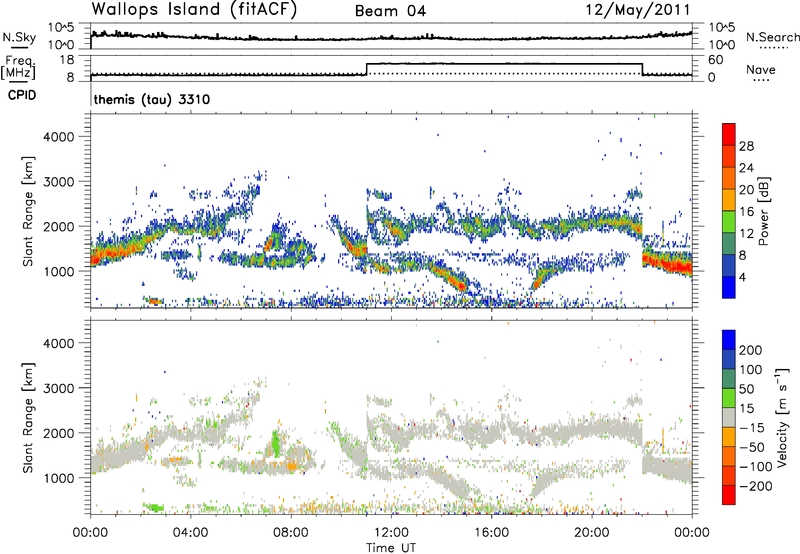Click the "60" tick on the Nave axis
The image size is (800, 554).
[x=715, y=60]
